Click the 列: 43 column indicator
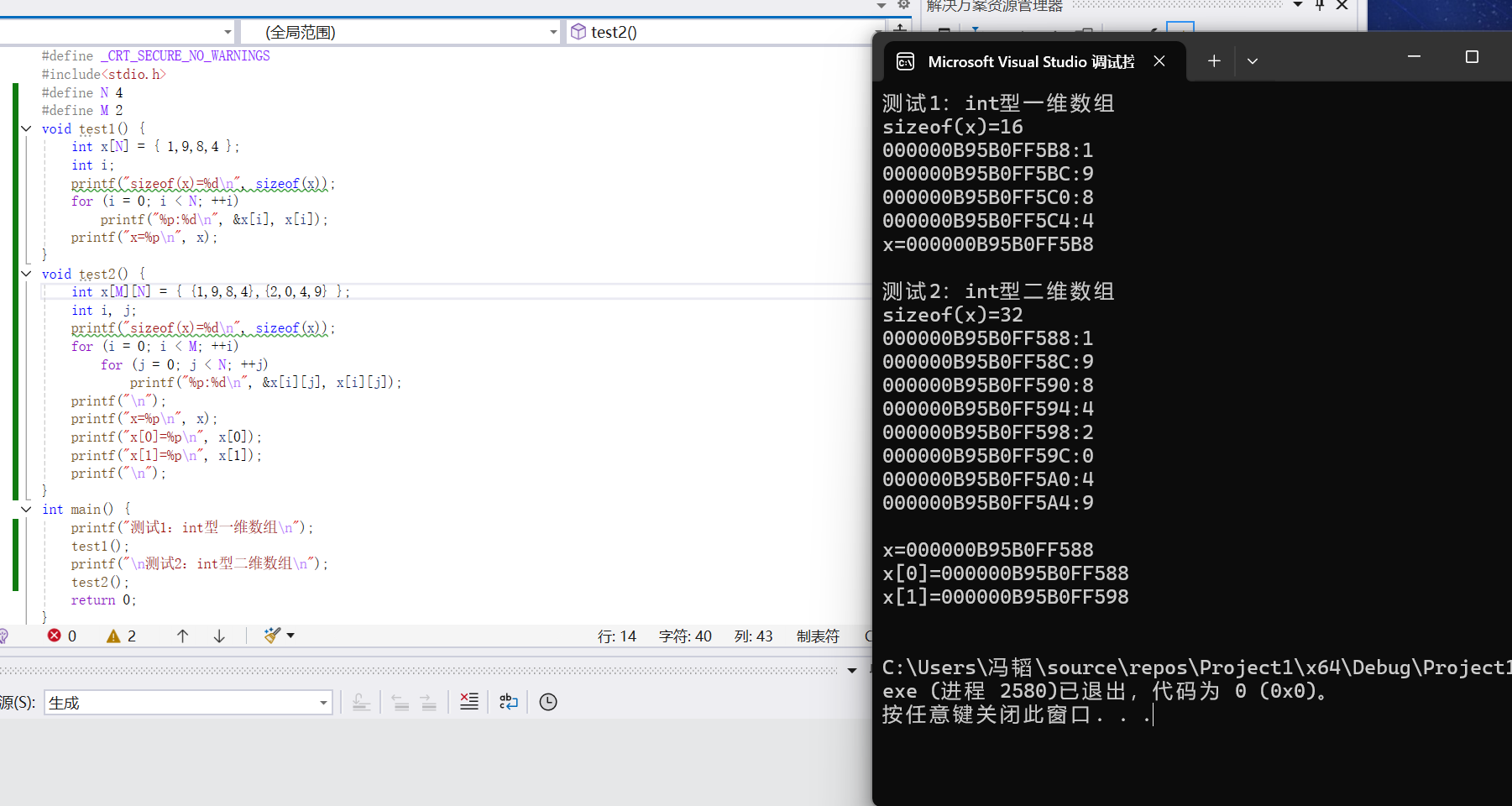The width and height of the screenshot is (1512, 806). pyautogui.click(x=753, y=636)
